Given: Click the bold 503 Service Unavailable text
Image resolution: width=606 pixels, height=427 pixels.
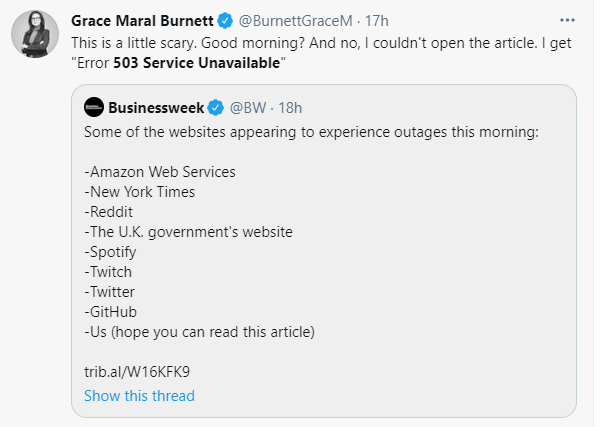Looking at the screenshot, I should tap(197, 63).
